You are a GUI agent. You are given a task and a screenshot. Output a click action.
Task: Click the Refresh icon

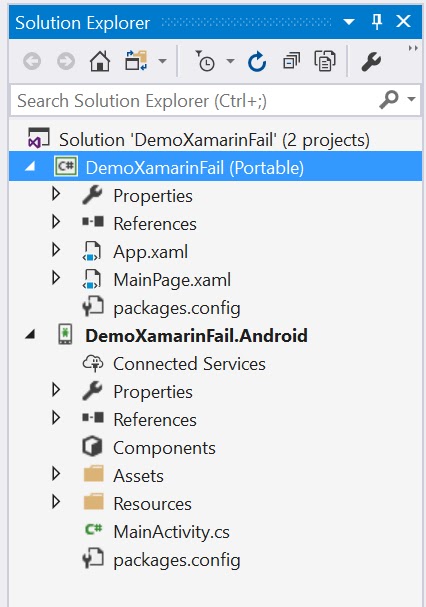click(x=257, y=62)
